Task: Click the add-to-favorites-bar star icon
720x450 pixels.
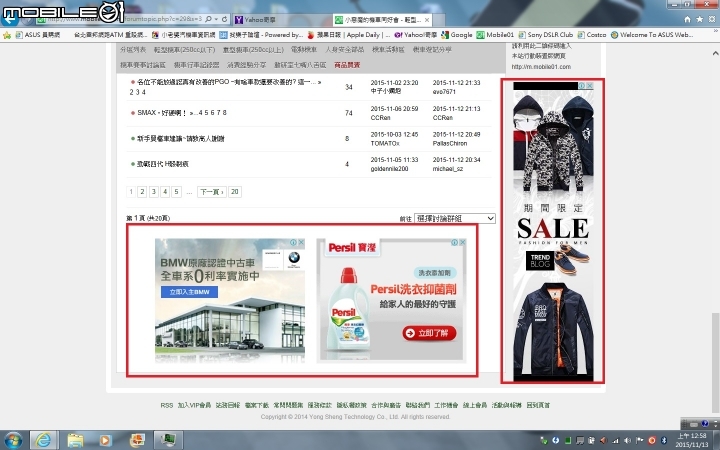Action: (x=7, y=35)
